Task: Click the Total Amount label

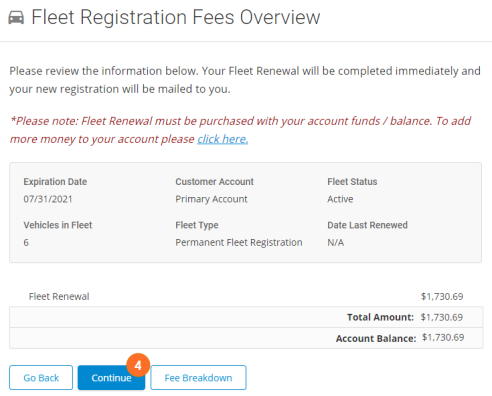Action: 380,317
